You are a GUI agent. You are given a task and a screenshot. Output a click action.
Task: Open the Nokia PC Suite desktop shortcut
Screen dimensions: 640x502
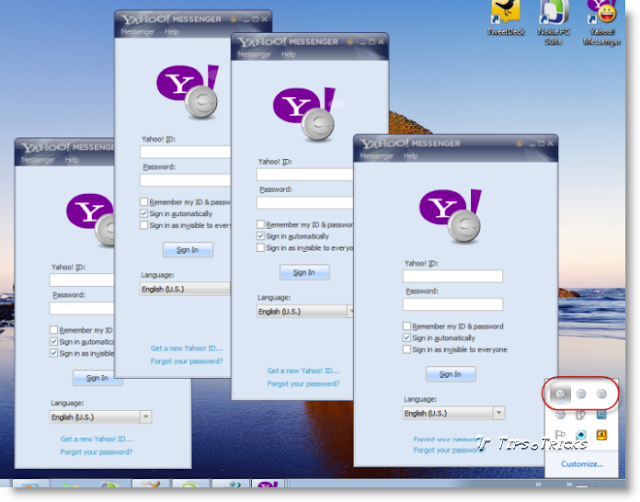click(x=553, y=21)
